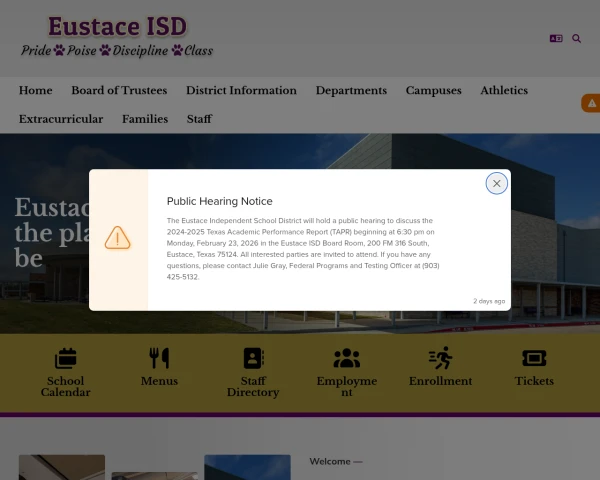Open the District Information menu
This screenshot has height=480, width=600.
click(x=241, y=90)
